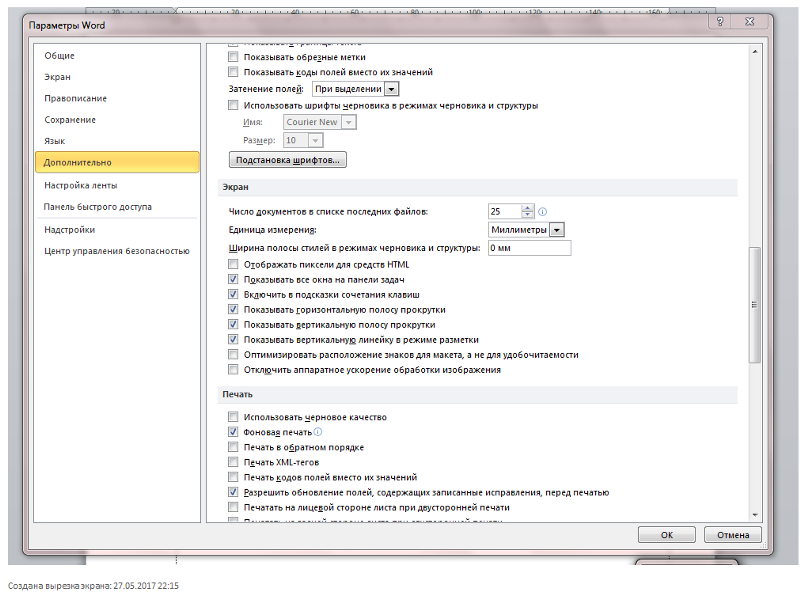The height and width of the screenshot is (612, 800).
Task: Go to the Правописание category
Action: pyautogui.click(x=117, y=98)
